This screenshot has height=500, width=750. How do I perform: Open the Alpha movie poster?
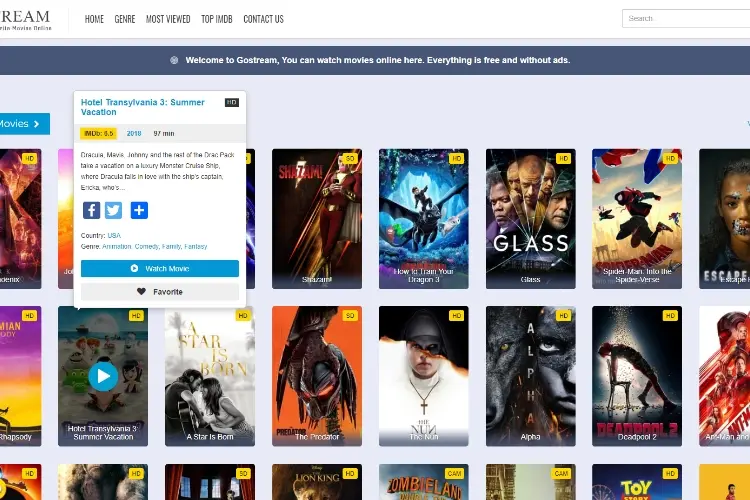(530, 376)
